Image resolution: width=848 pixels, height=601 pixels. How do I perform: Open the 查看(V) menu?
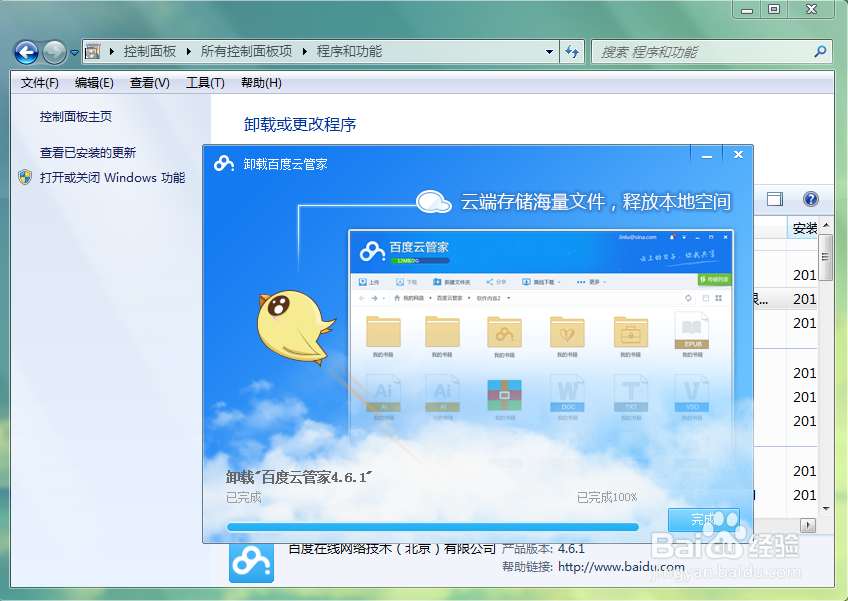(150, 83)
